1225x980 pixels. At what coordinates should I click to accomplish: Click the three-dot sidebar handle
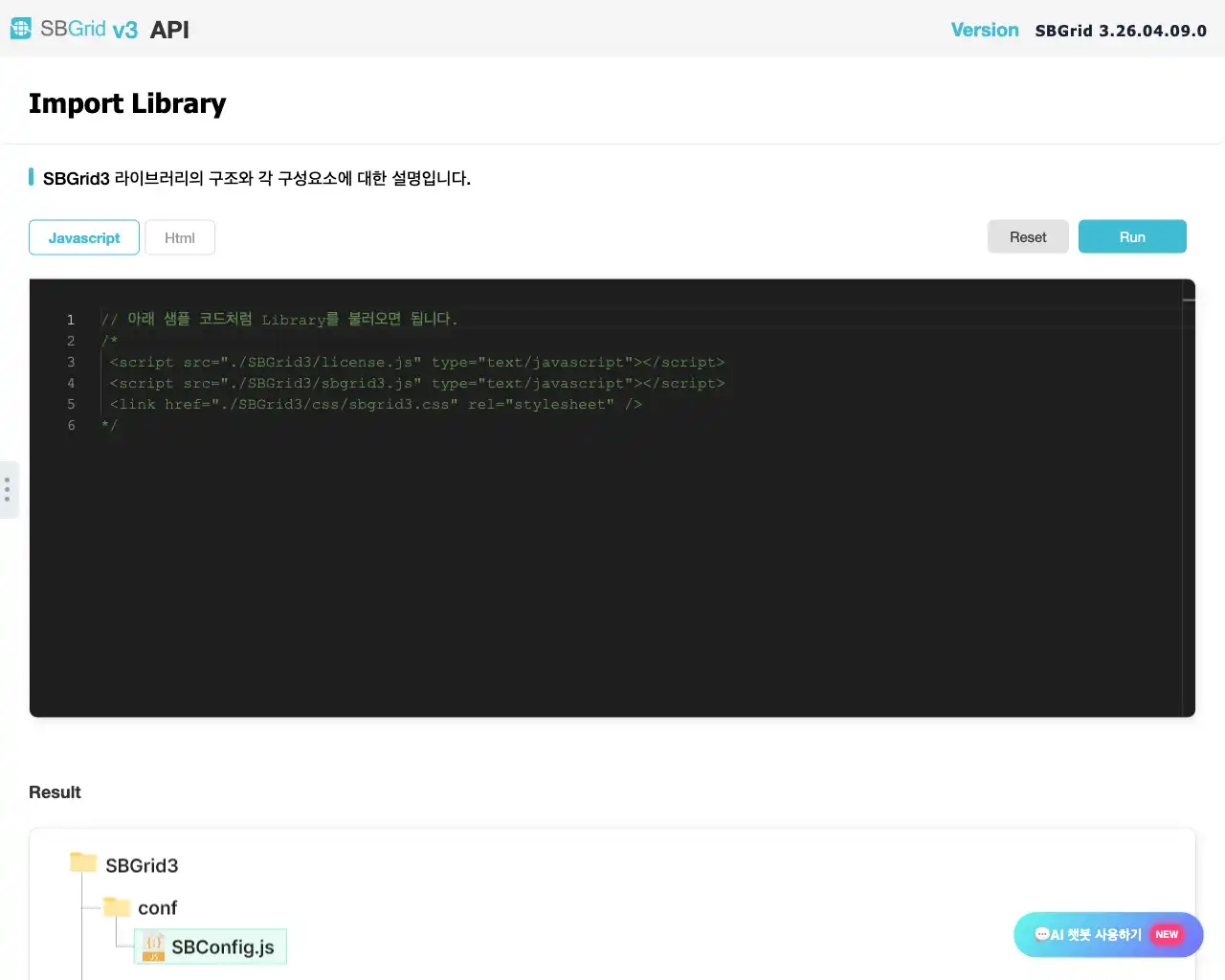pyautogui.click(x=9, y=489)
